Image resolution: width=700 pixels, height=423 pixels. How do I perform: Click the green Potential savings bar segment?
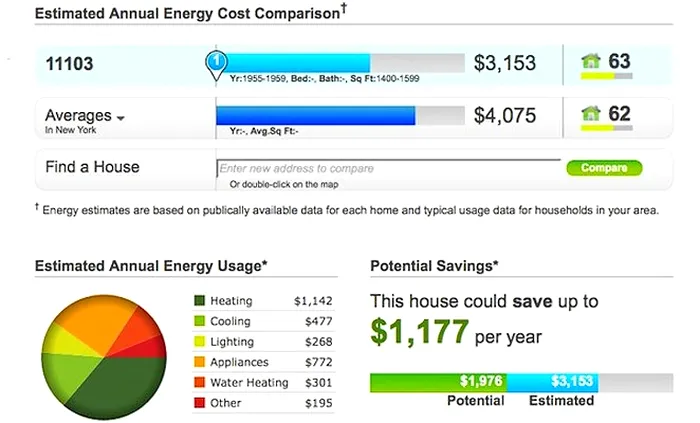438,381
